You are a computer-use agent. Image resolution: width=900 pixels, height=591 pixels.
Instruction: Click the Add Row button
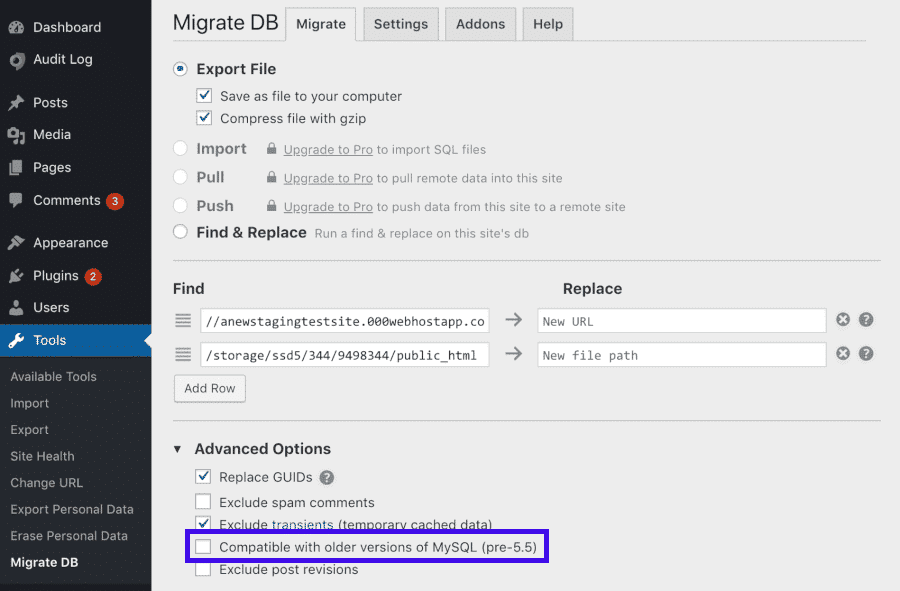209,388
